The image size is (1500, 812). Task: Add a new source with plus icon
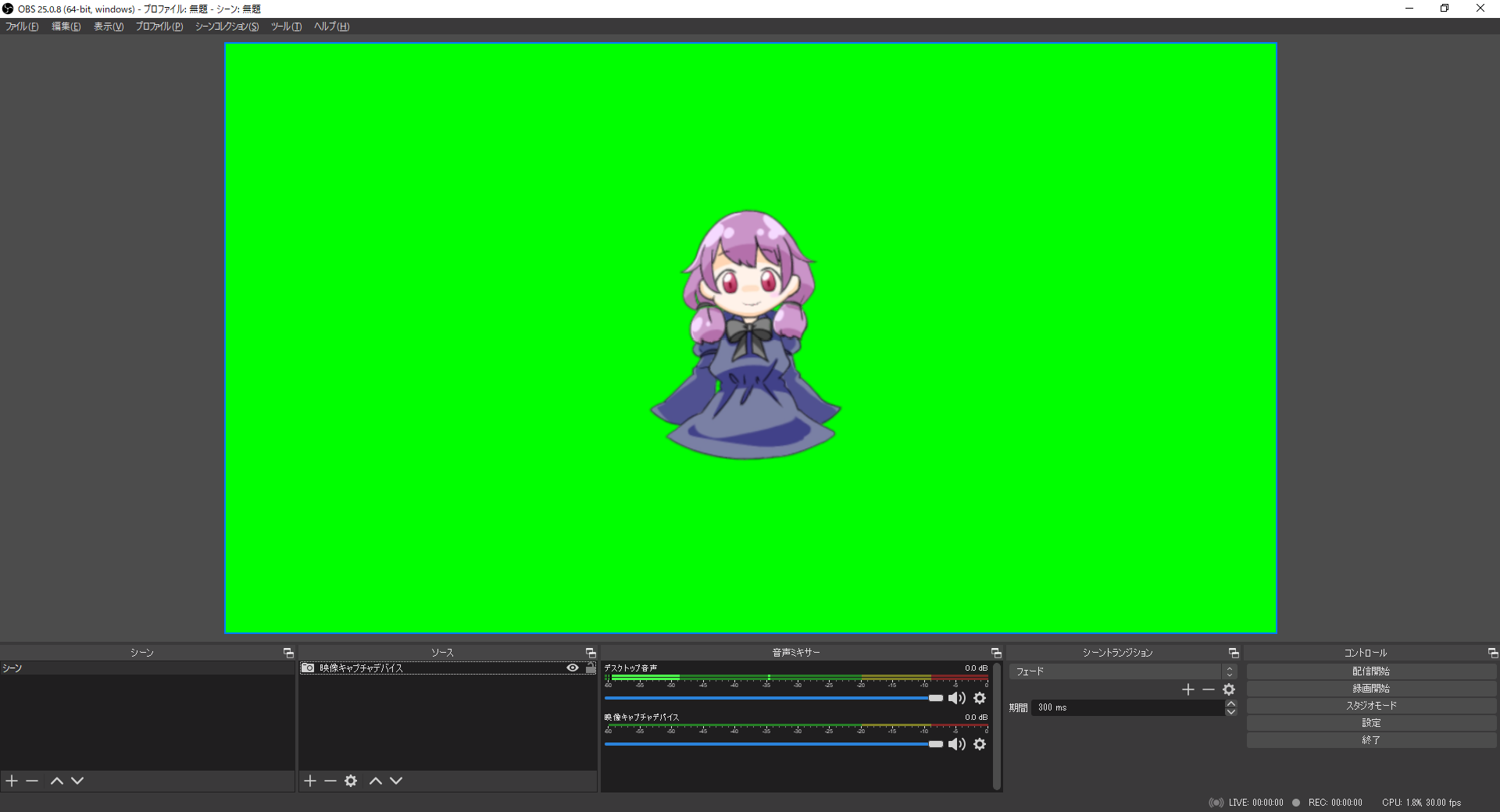pos(310,781)
